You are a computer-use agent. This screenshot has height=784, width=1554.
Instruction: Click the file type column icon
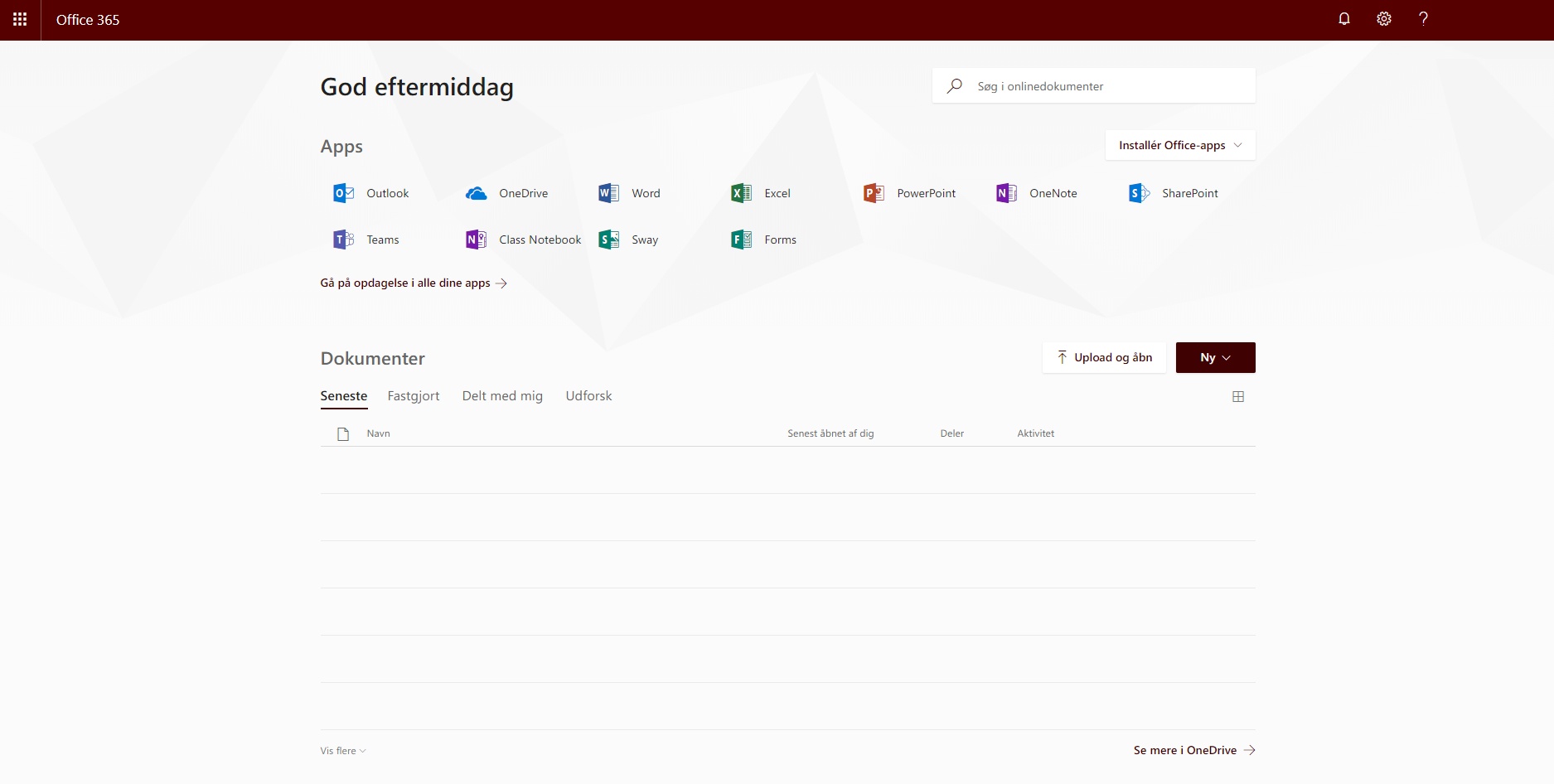[343, 434]
